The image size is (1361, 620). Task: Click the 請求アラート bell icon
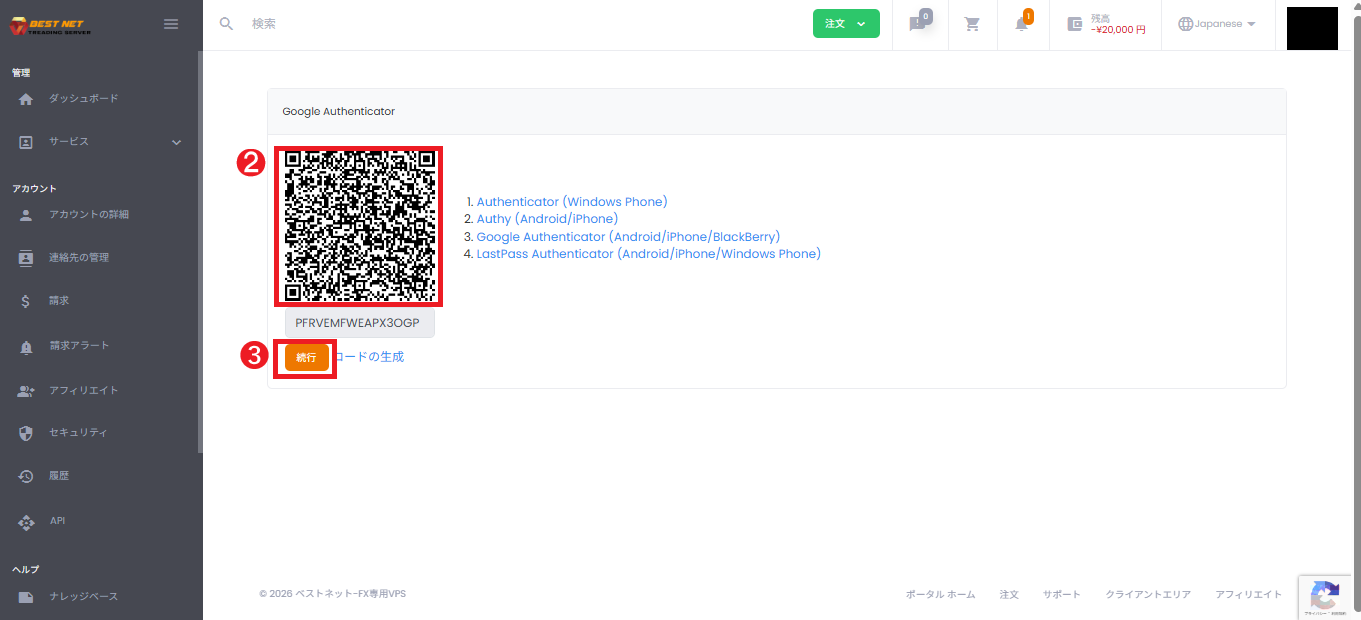point(25,345)
